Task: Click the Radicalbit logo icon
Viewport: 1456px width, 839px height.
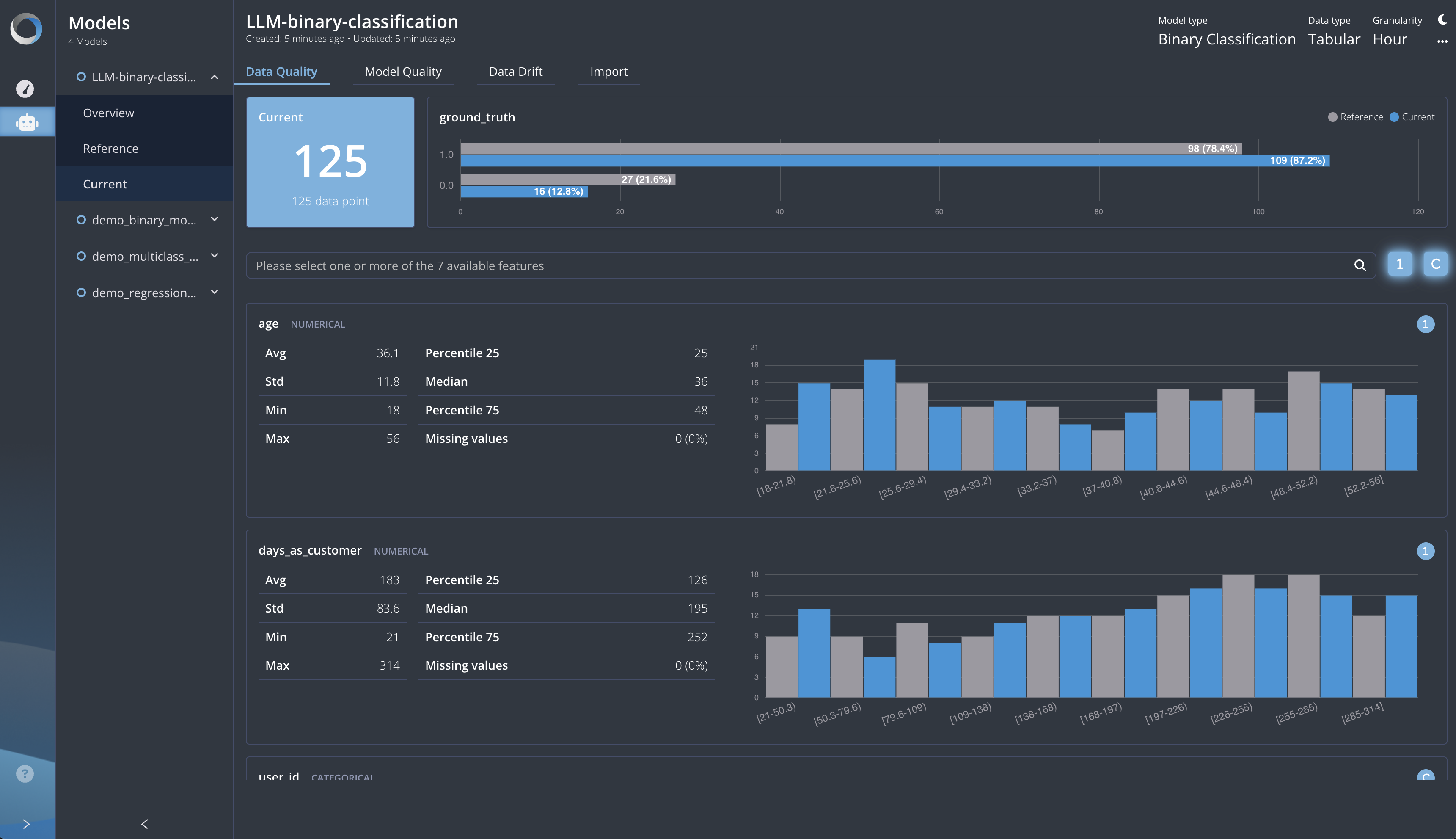Action: (27, 29)
